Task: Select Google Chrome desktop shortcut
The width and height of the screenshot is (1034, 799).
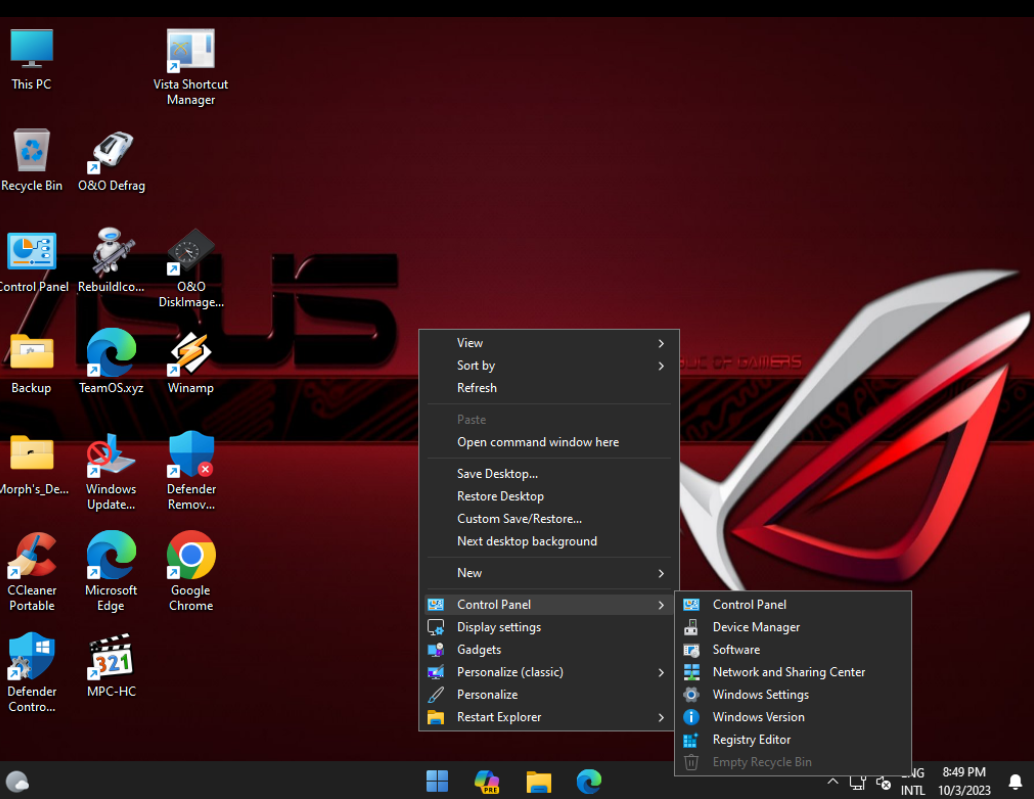Action: (191, 572)
